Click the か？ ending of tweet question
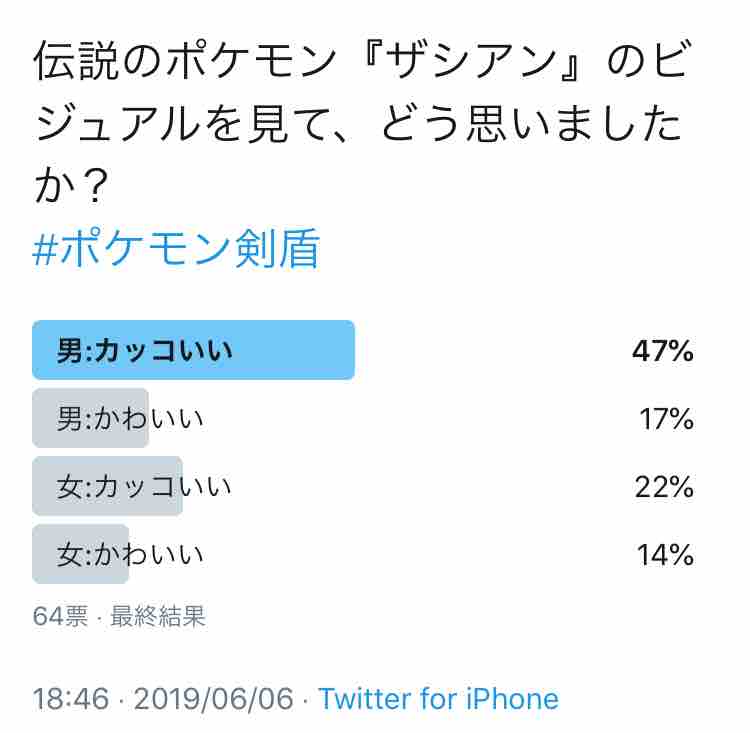The image size is (750, 733). (72, 185)
